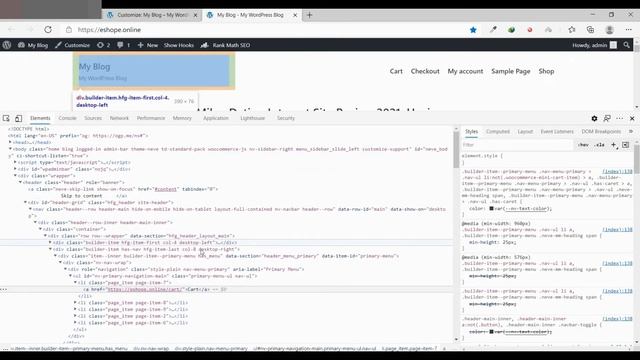View site information lock icon
The height and width of the screenshot is (360, 640).
click(x=69, y=30)
